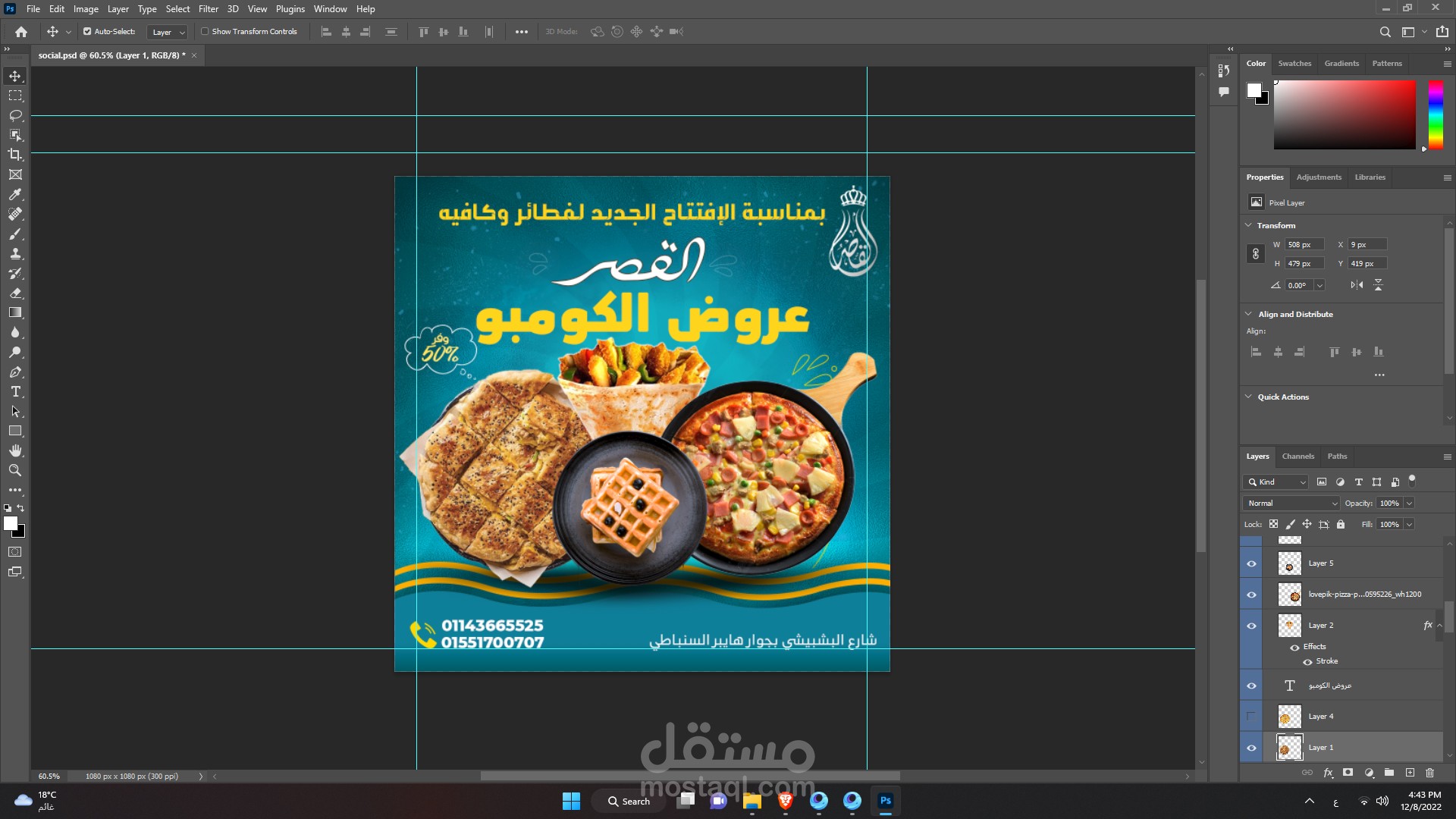The width and height of the screenshot is (1456, 819).
Task: Select the Crop tool
Action: pyautogui.click(x=15, y=155)
